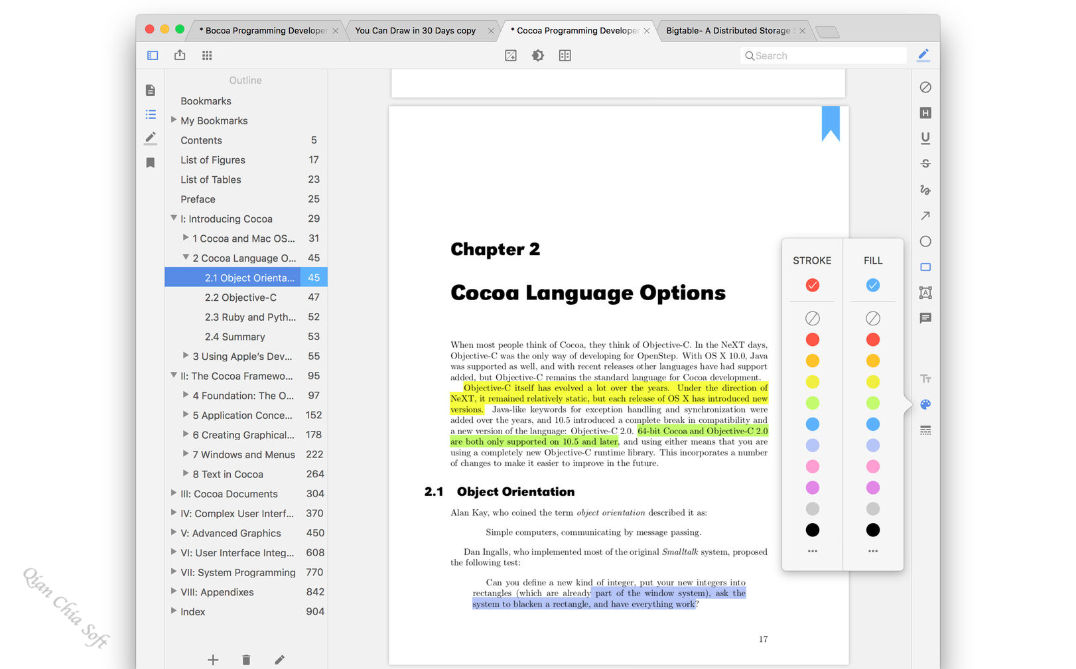The image size is (1076, 669).
Task: Select the Rectangle shape tool
Action: [x=926, y=267]
